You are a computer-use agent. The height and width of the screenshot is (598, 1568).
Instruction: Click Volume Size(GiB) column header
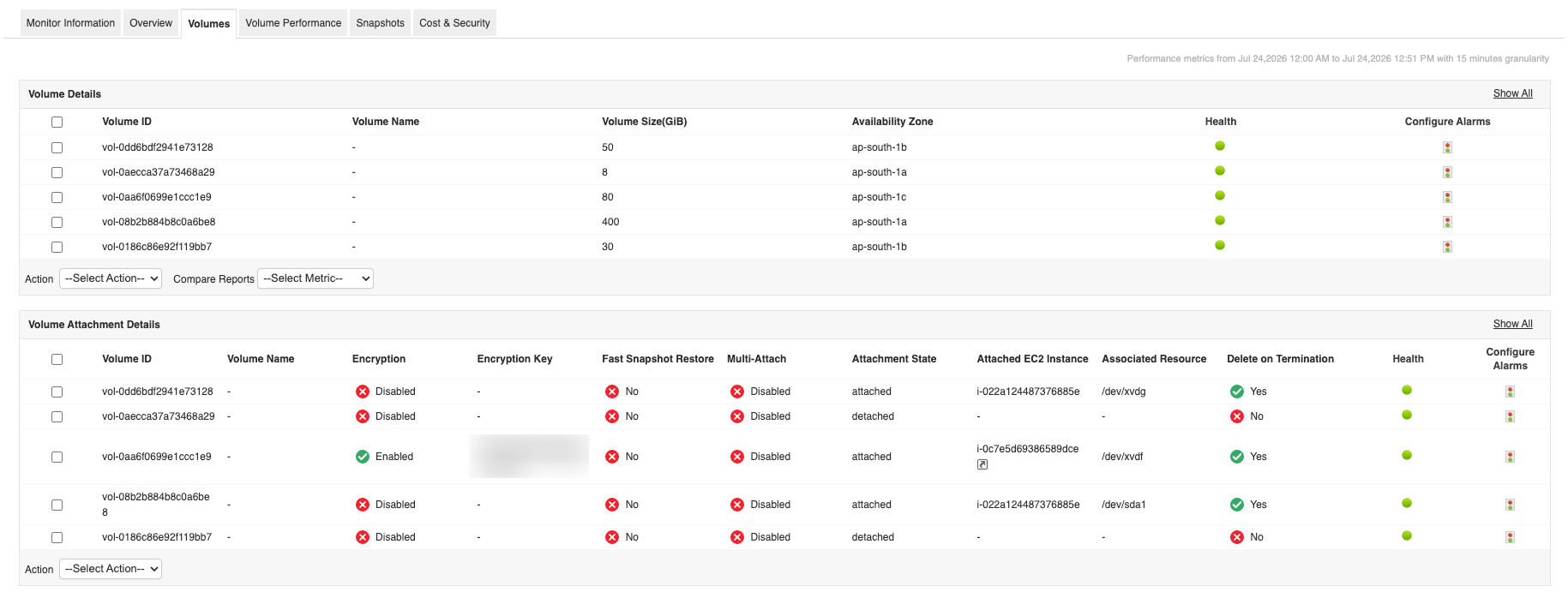tap(644, 122)
